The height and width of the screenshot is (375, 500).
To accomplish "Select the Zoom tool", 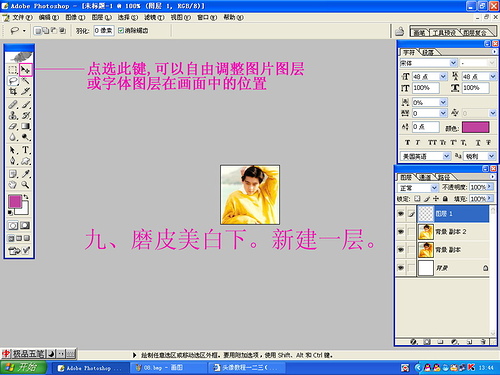I will 26,185.
